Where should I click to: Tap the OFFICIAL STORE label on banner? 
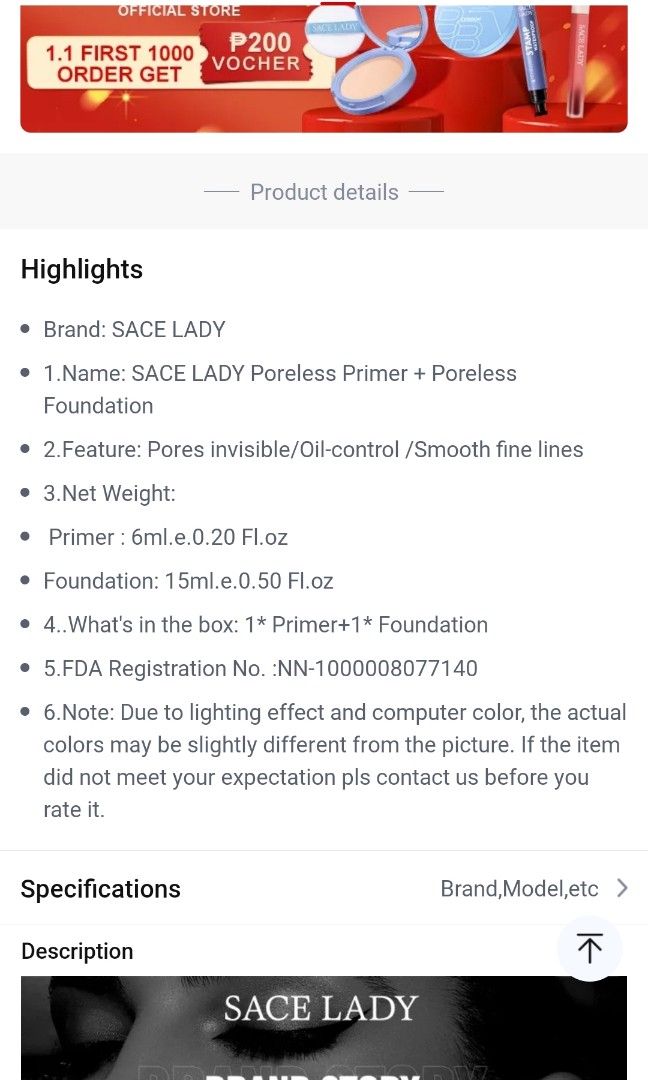(180, 10)
